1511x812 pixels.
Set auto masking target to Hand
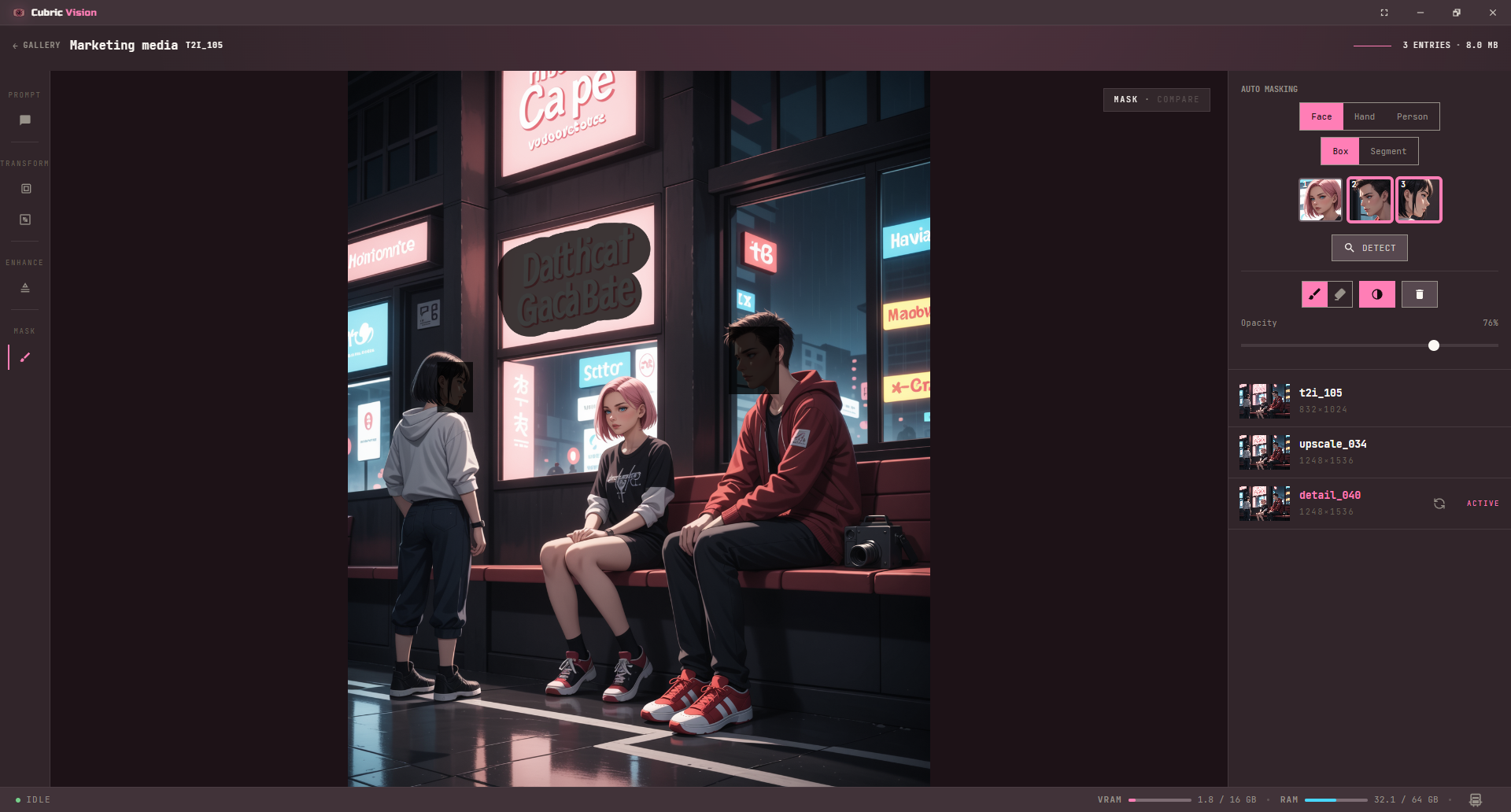(x=1365, y=116)
